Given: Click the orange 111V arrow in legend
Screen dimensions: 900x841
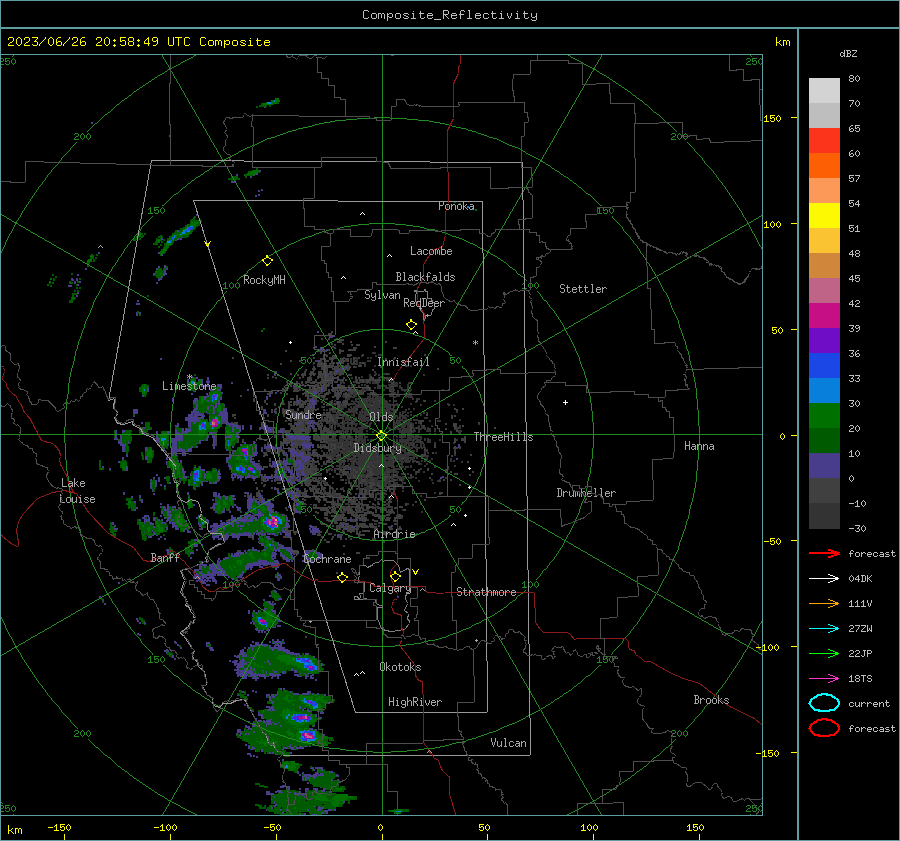Looking at the screenshot, I should tap(824, 603).
